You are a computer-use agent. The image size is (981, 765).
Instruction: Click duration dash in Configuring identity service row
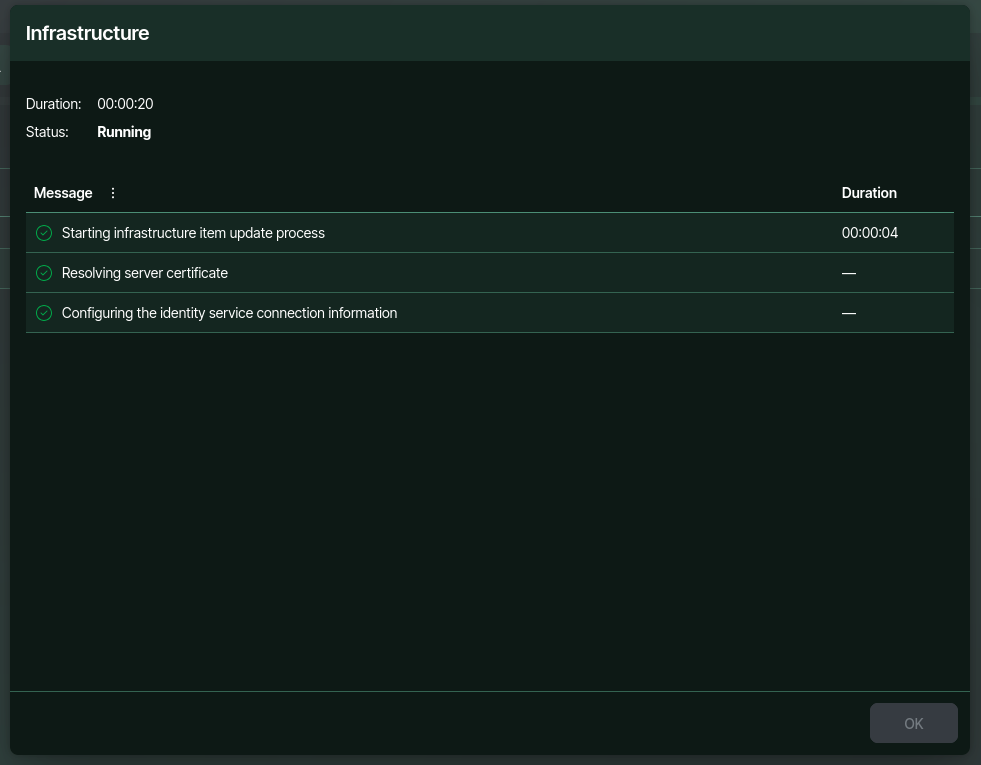[x=848, y=313]
